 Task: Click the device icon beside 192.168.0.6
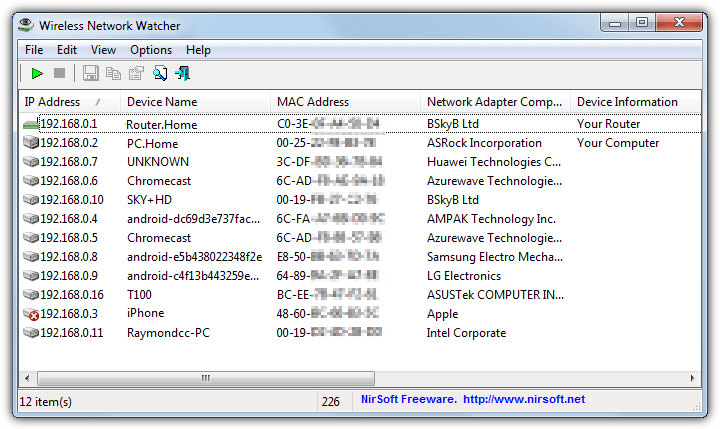point(31,181)
